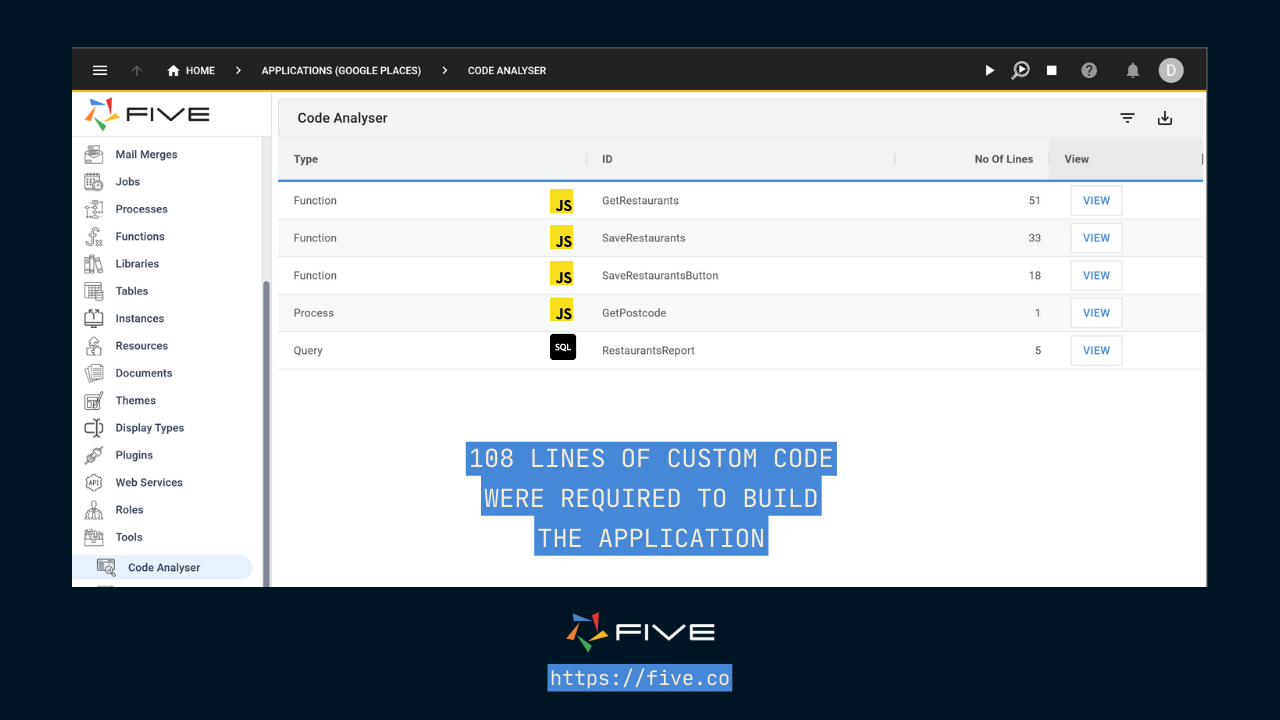The height and width of the screenshot is (720, 1280).
Task: View the GetPostcode process
Action: 1096,313
